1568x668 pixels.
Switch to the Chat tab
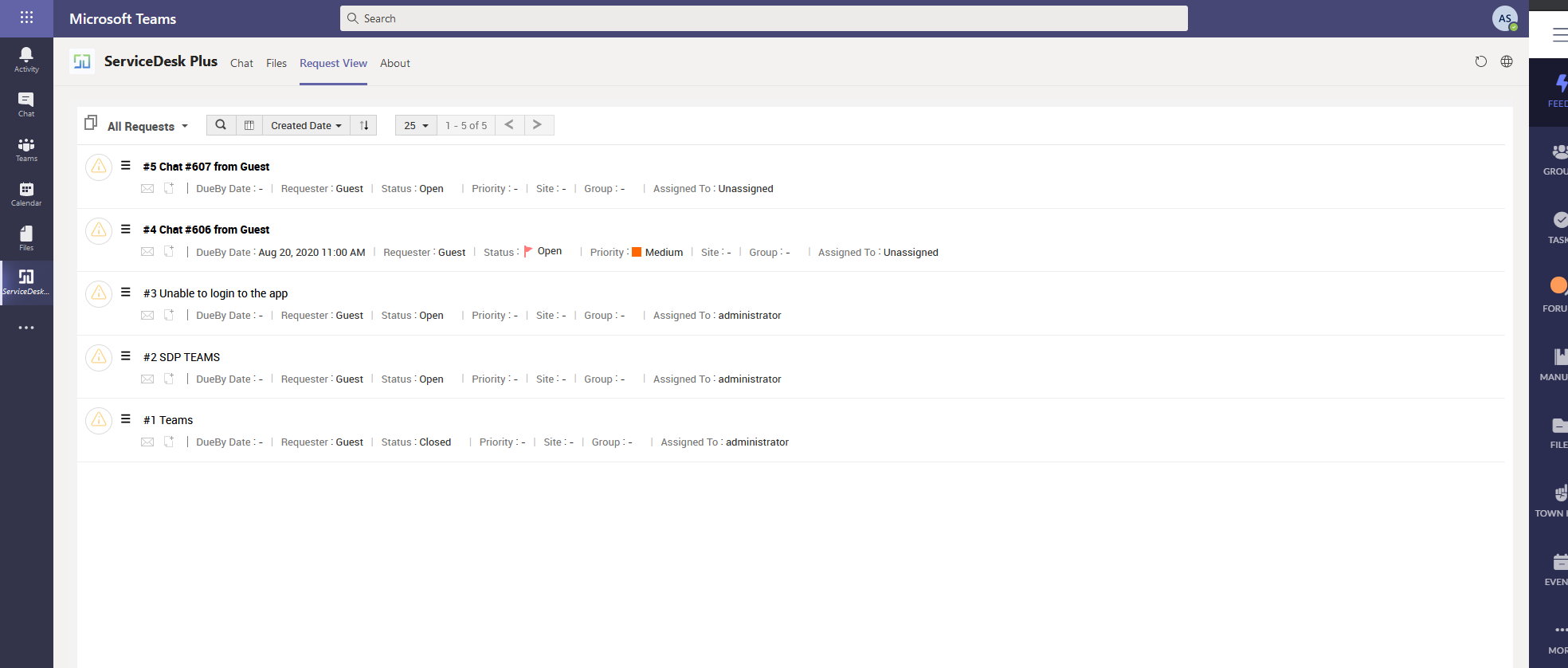[x=241, y=63]
